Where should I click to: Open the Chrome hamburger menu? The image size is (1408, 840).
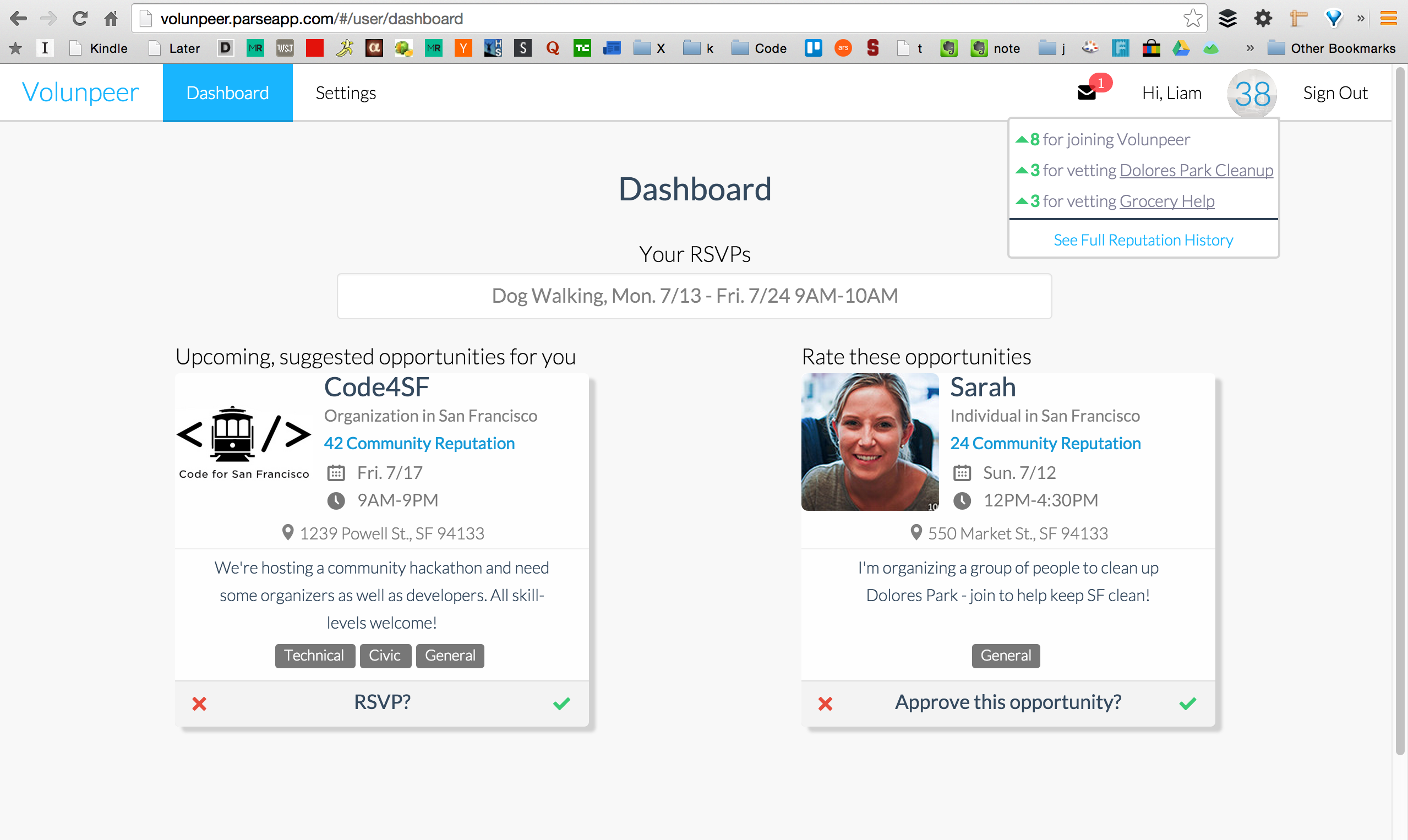1388,19
